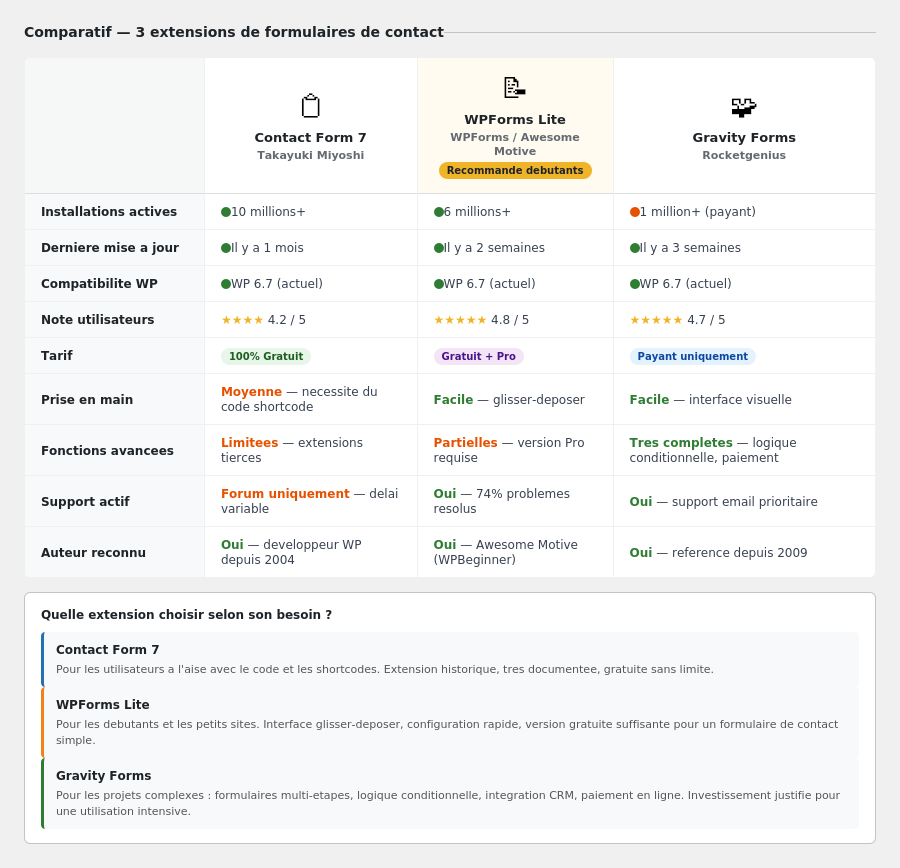Click the Facile — glisser-deposer cell
Viewport: 900px width, 868px height.
click(x=515, y=400)
